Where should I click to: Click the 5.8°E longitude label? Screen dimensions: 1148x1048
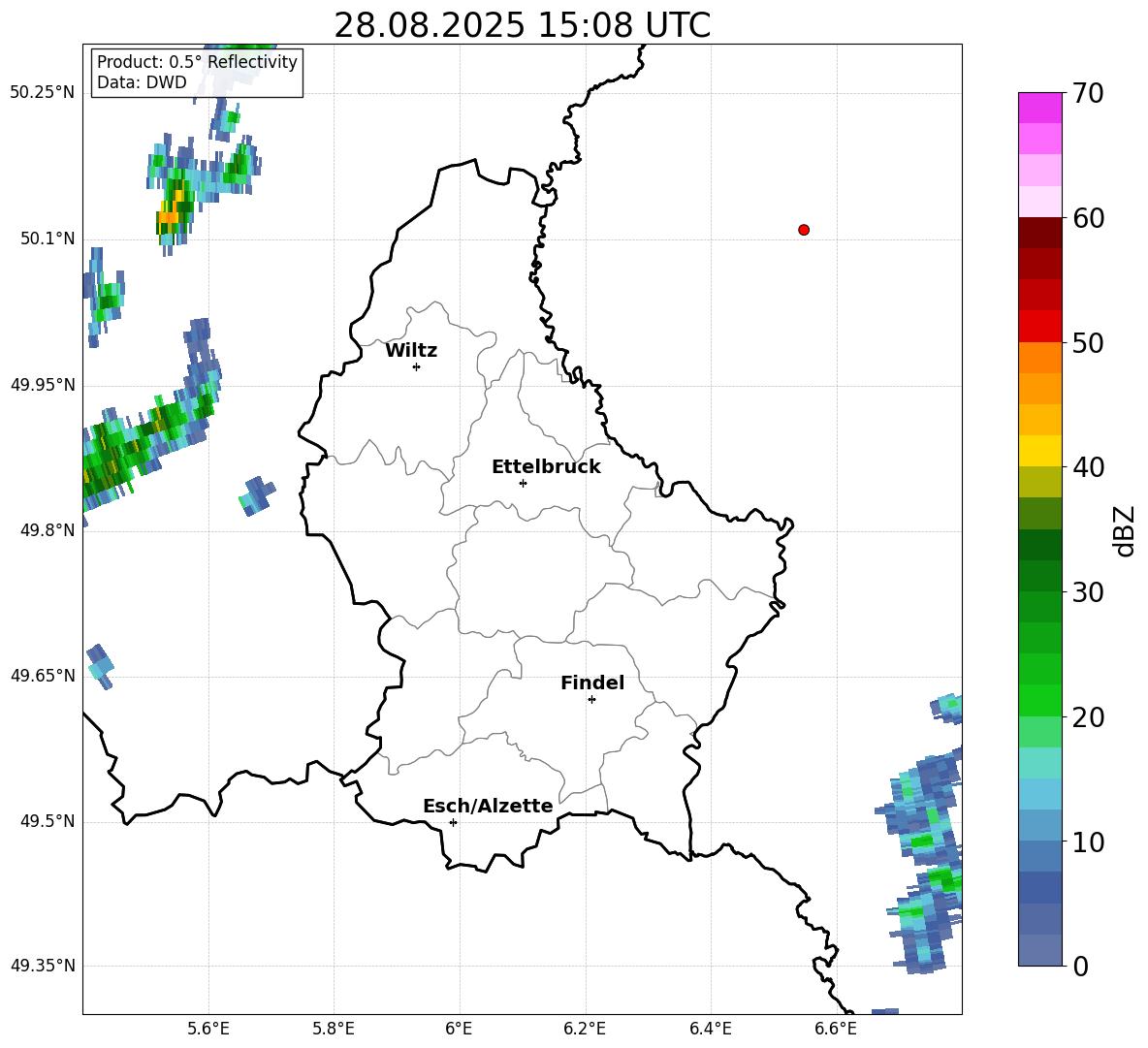click(x=334, y=1029)
